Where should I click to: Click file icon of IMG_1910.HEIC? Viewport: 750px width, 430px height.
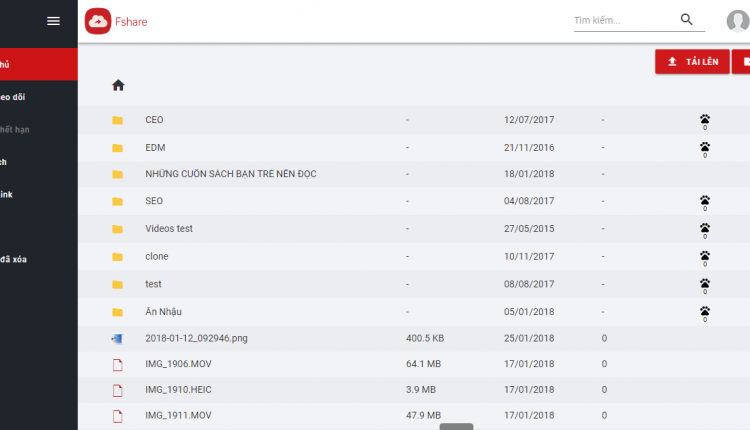pos(118,391)
